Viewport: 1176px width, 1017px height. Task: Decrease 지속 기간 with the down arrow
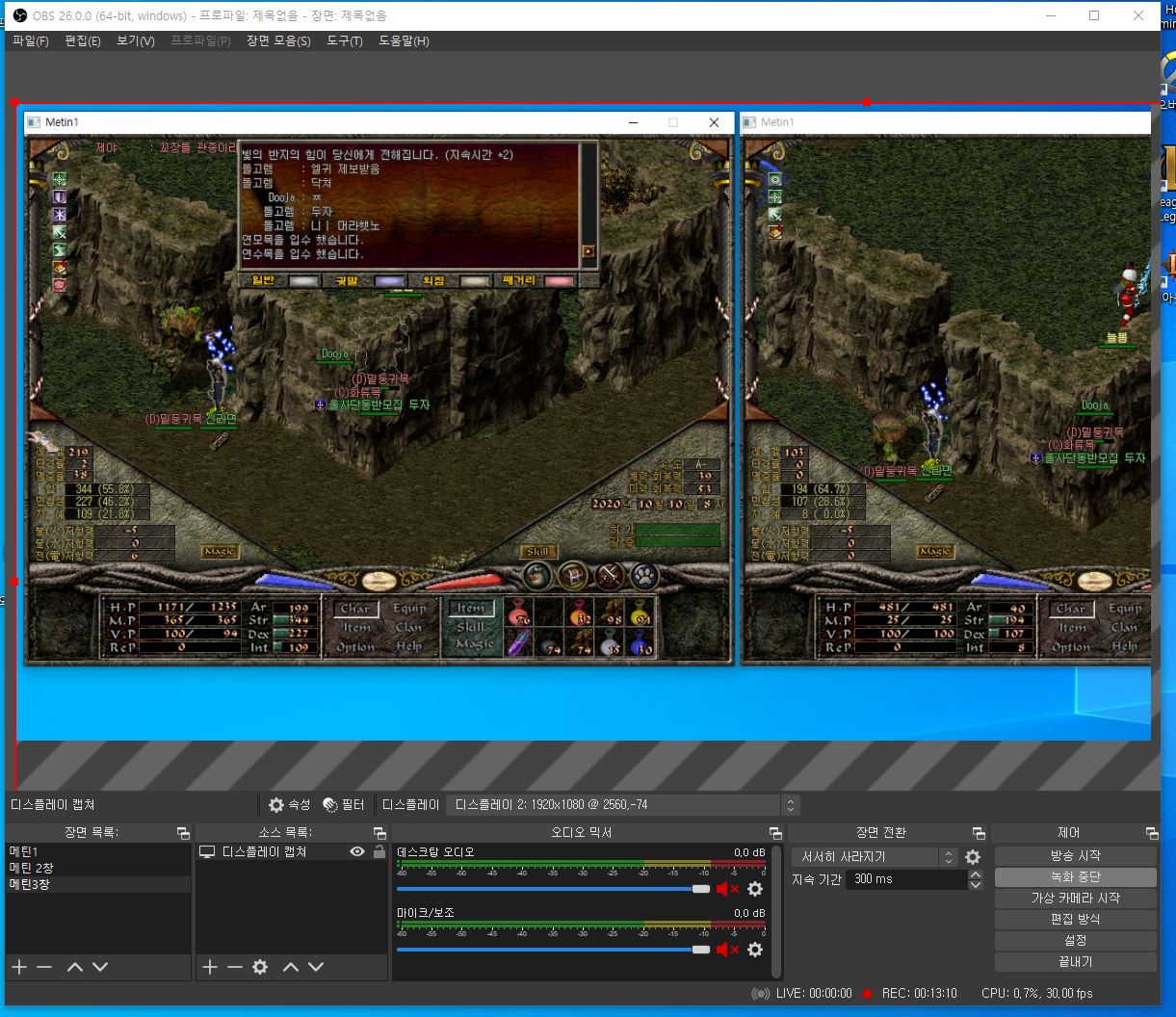pos(976,884)
